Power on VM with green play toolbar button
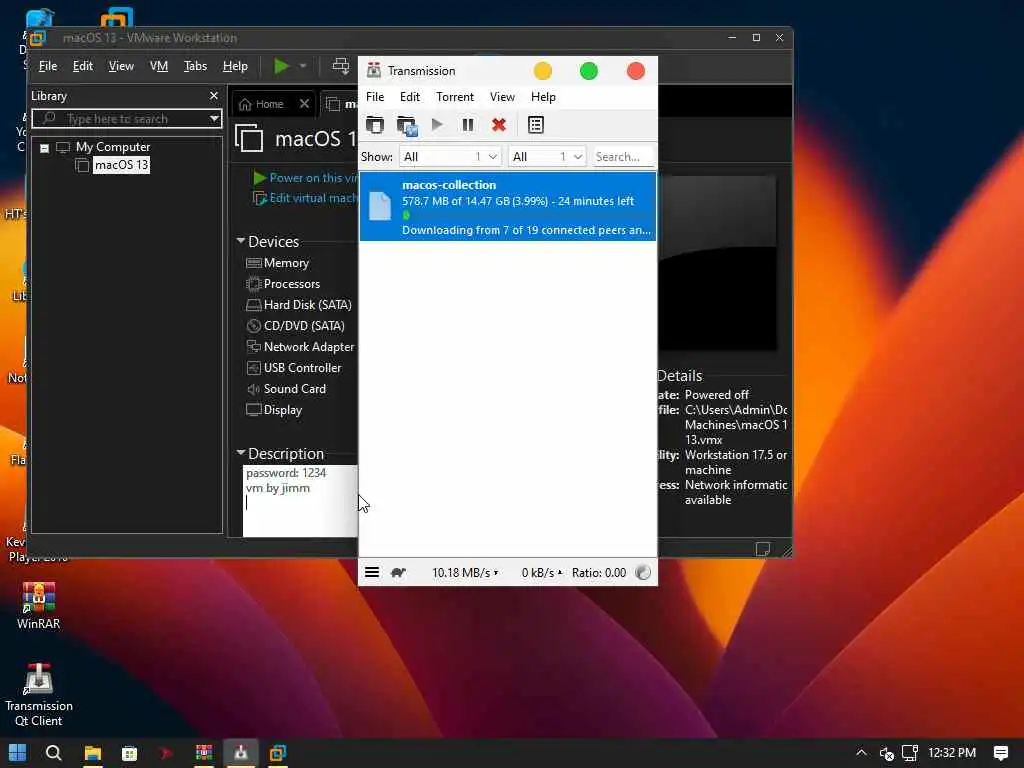 pos(281,66)
